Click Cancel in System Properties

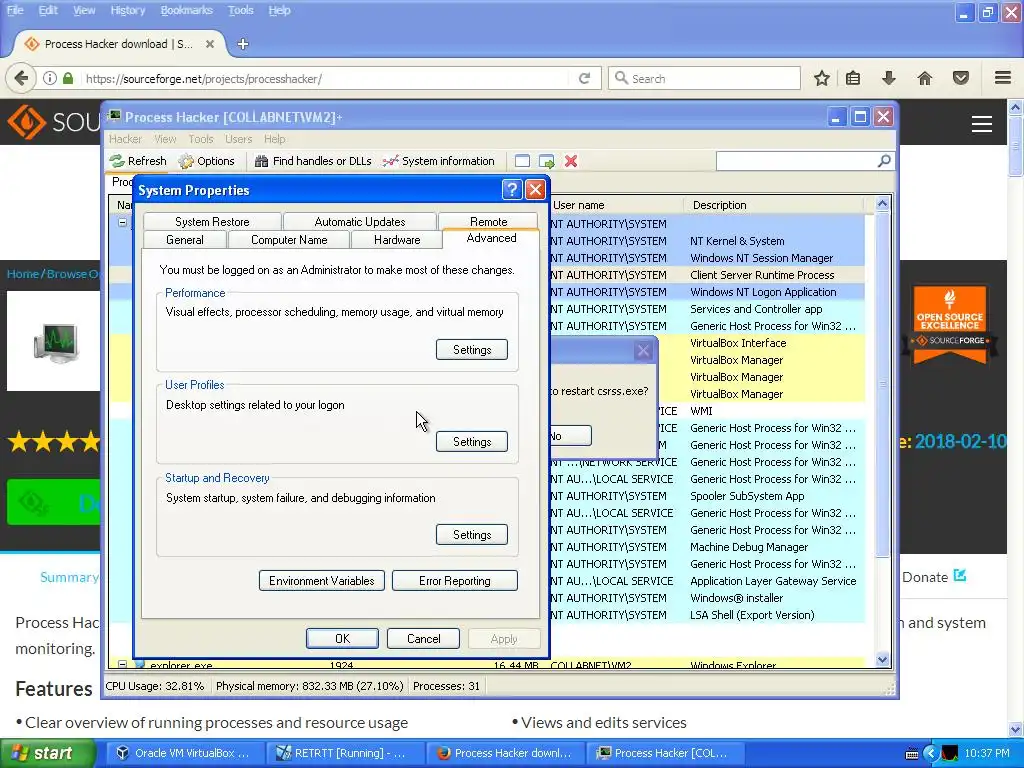[x=423, y=638]
